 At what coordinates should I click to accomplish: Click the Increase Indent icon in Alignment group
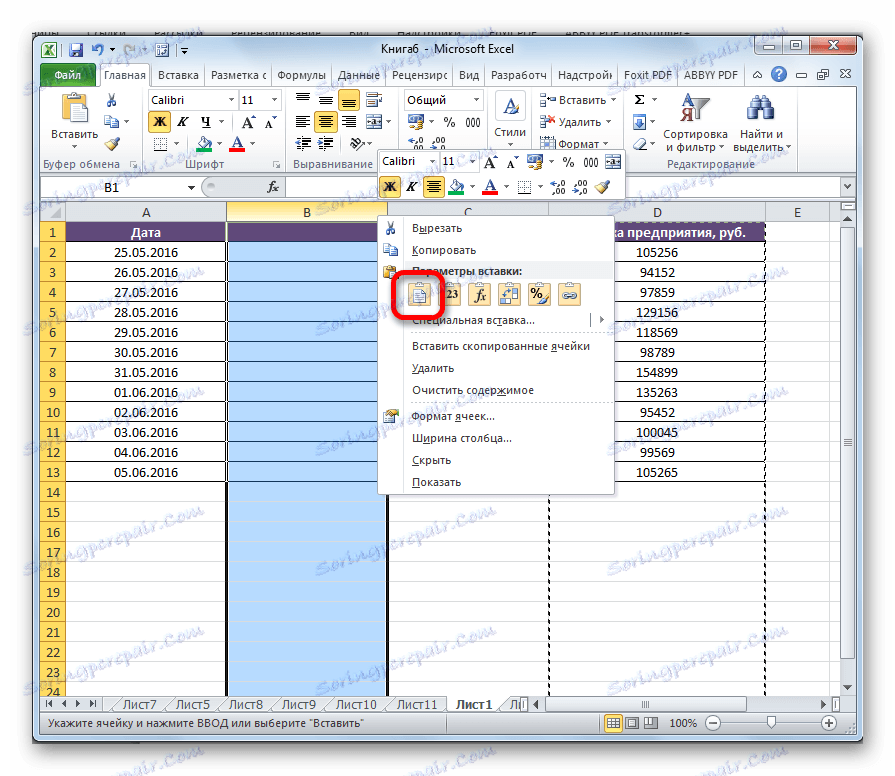tap(325, 144)
